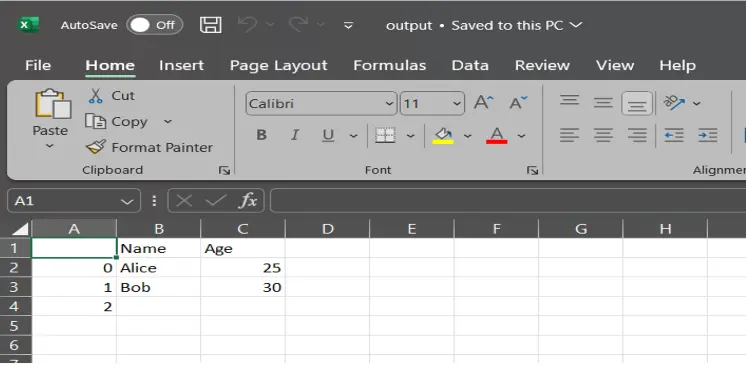The width and height of the screenshot is (746, 367).
Task: Click the Save floppy disk icon
Action: [x=211, y=25]
